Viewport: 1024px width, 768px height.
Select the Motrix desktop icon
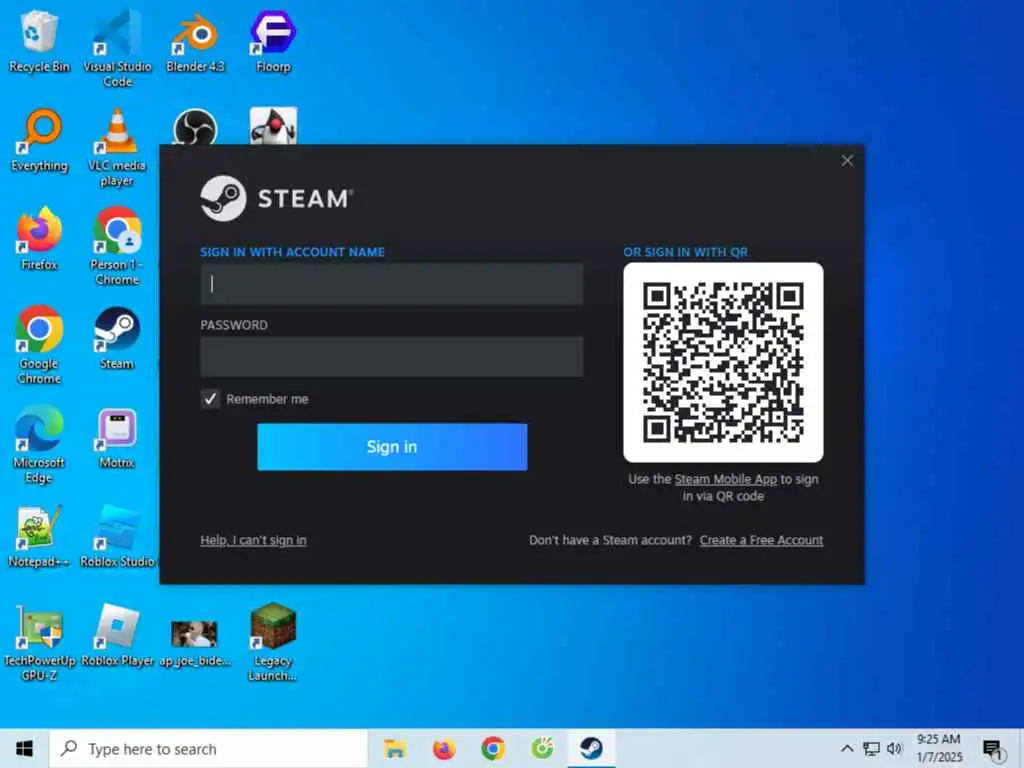[x=118, y=438]
